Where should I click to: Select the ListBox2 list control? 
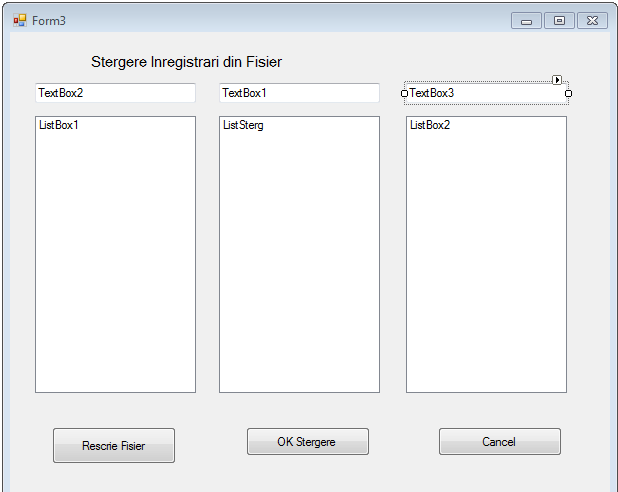pos(486,254)
